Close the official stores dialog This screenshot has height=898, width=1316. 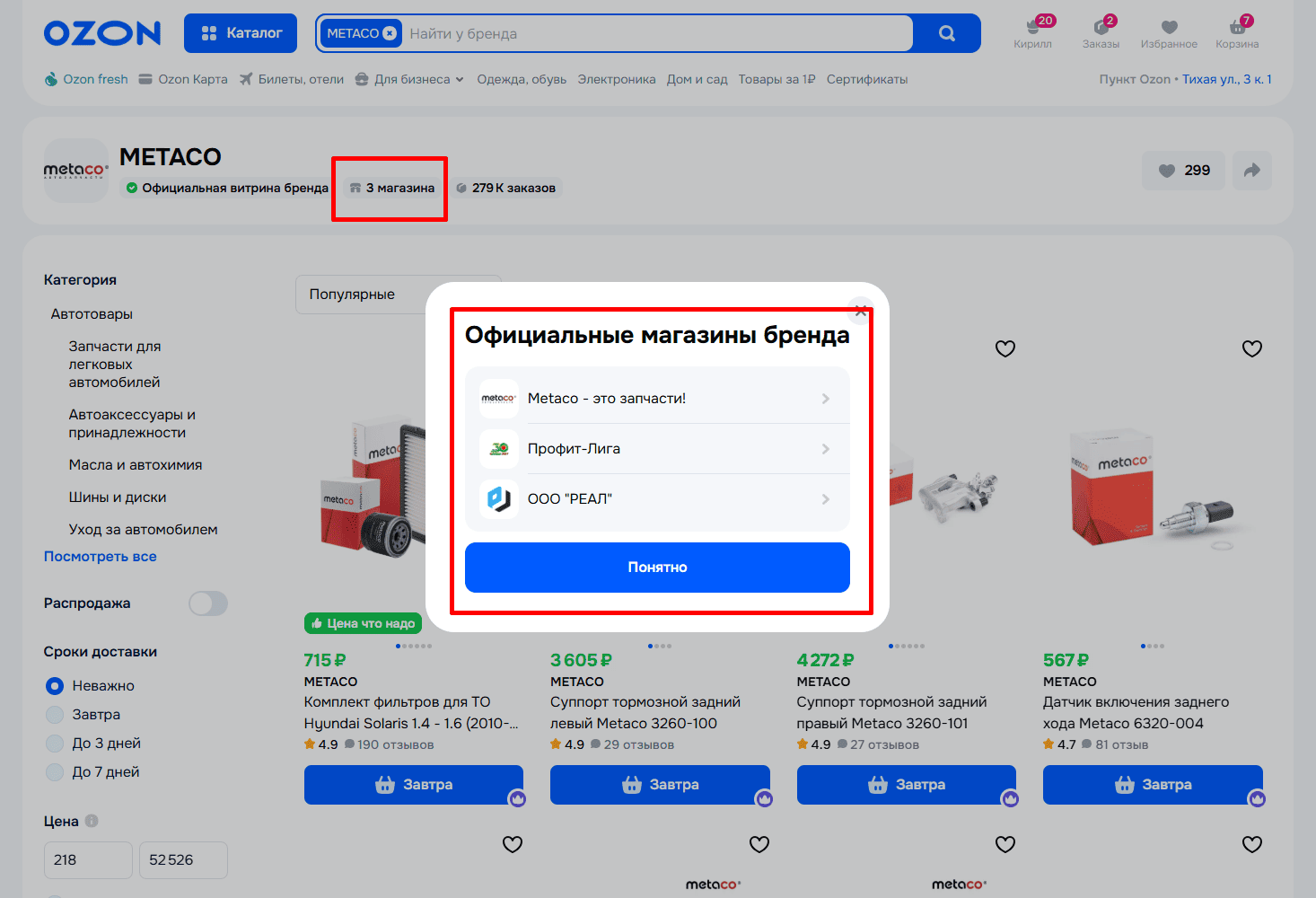point(860,311)
